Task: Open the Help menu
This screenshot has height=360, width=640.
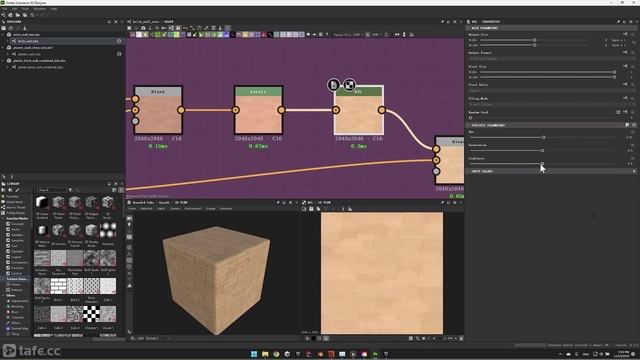Action: [x=54, y=9]
